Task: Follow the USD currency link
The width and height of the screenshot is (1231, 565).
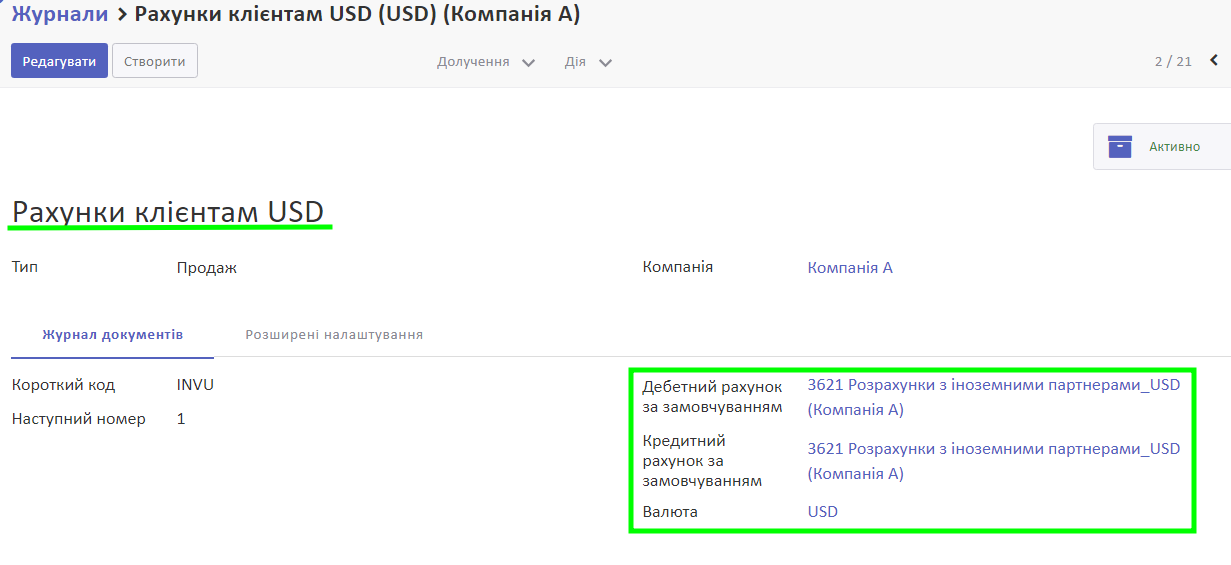Action: (x=822, y=512)
